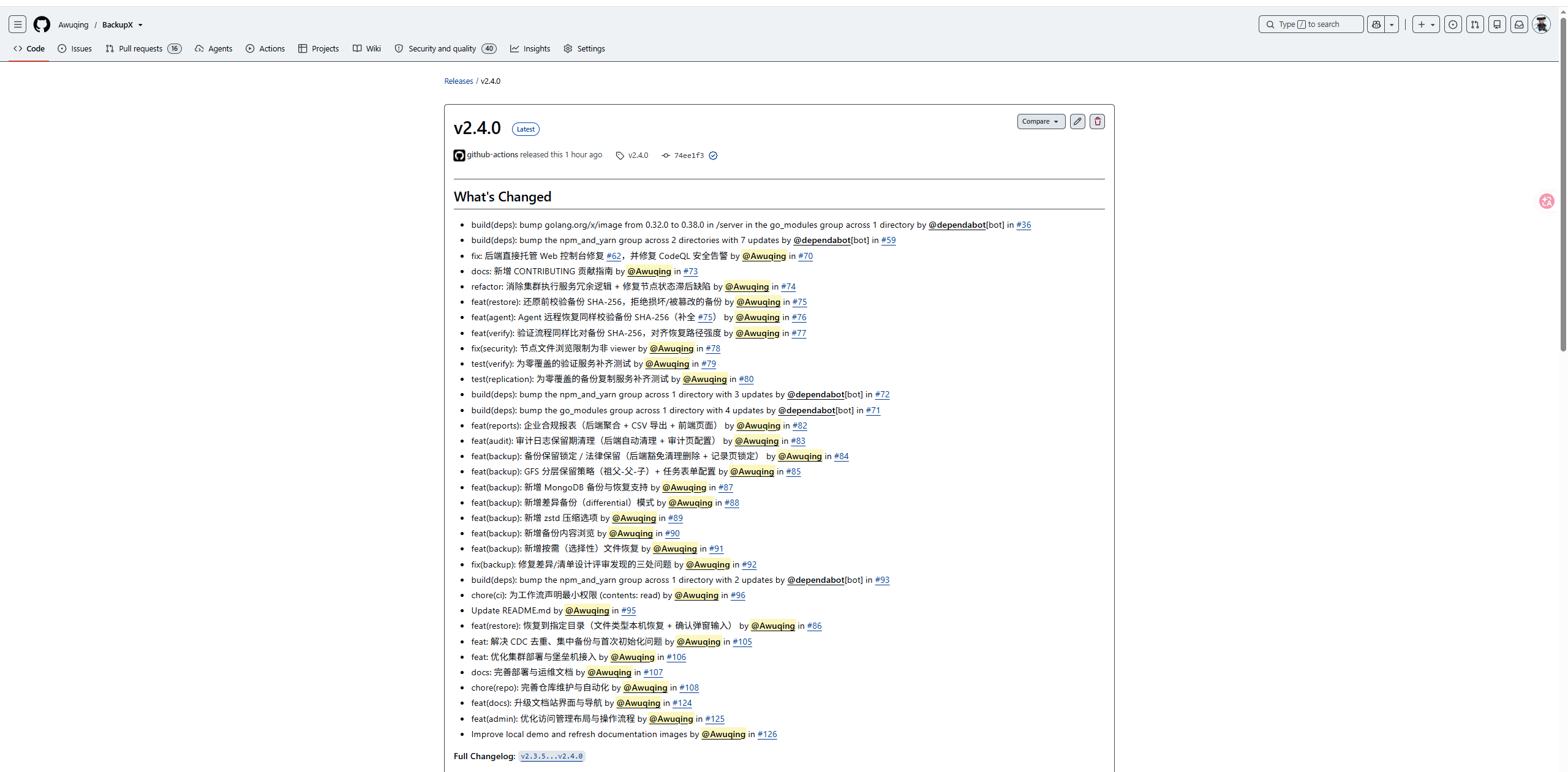
Task: Open the #62 reference in the fix entry
Action: point(614,256)
